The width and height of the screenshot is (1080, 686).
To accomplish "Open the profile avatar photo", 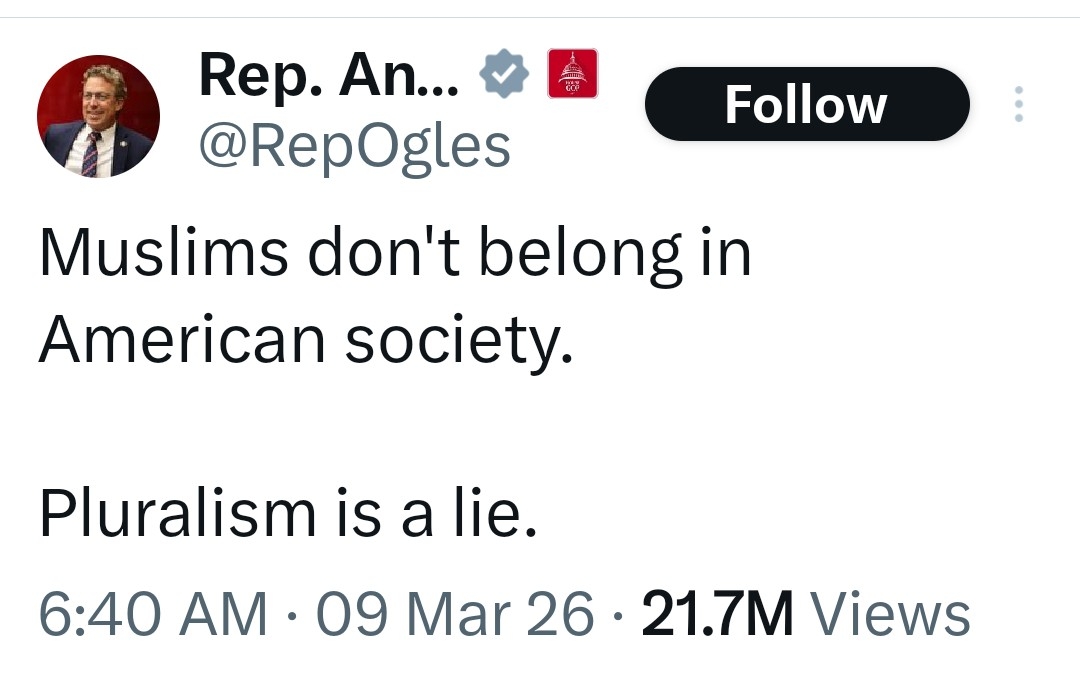I will point(98,116).
